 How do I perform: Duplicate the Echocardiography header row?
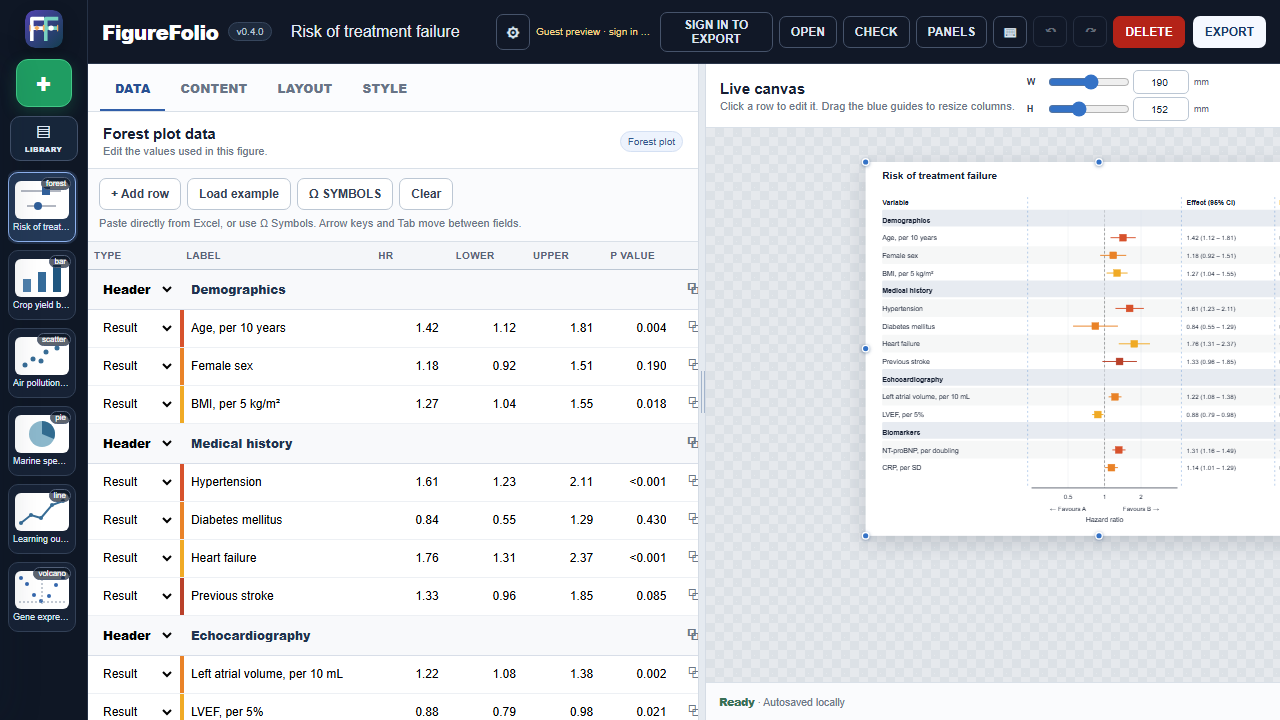[692, 635]
